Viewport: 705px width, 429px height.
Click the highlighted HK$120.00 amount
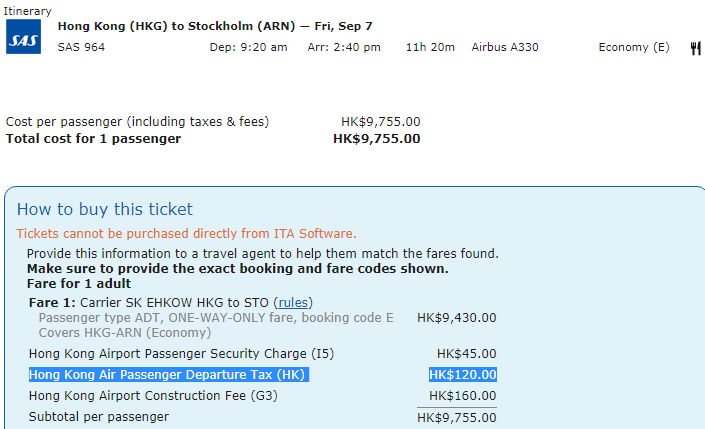(463, 375)
